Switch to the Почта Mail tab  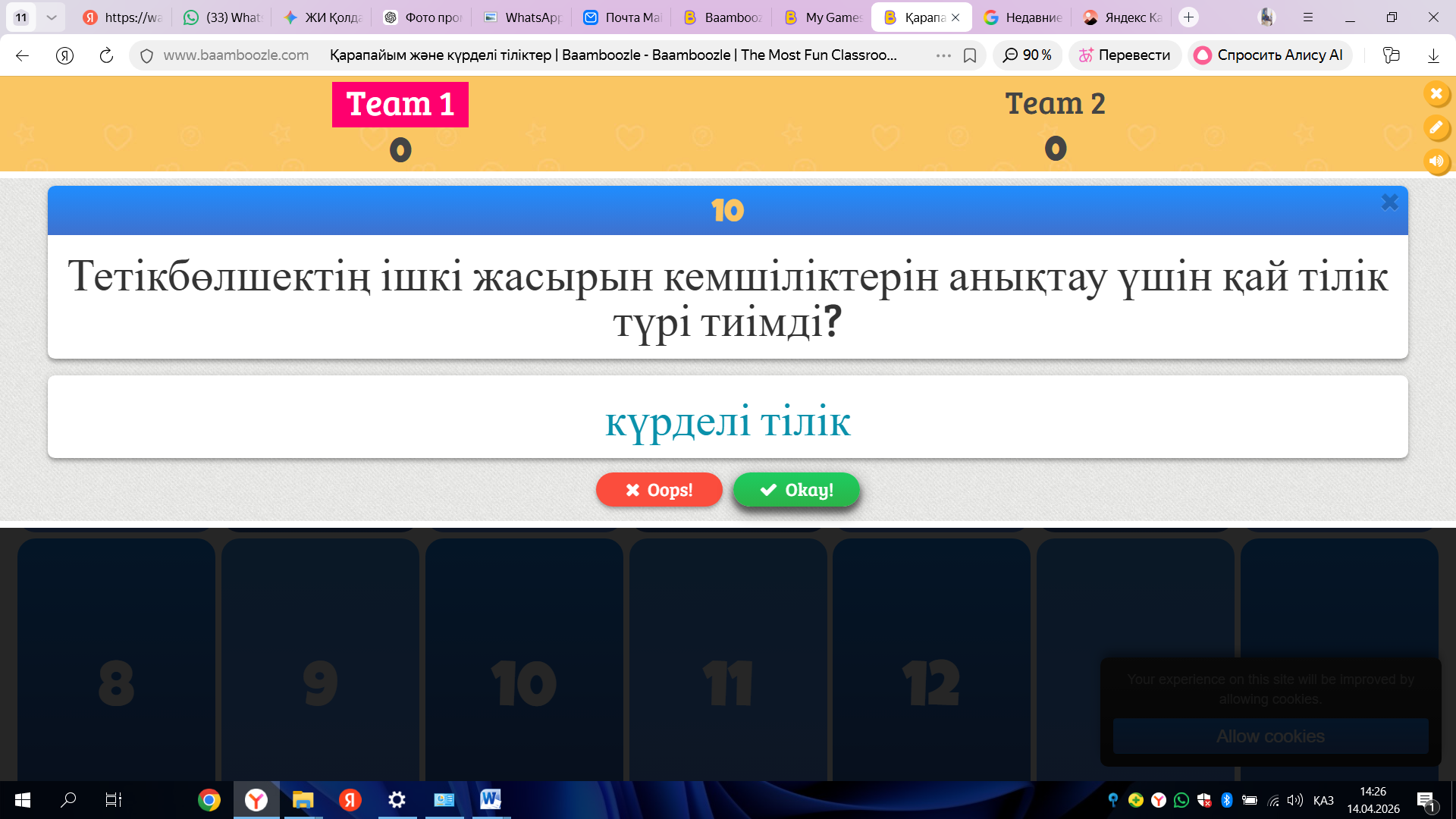coord(623,17)
